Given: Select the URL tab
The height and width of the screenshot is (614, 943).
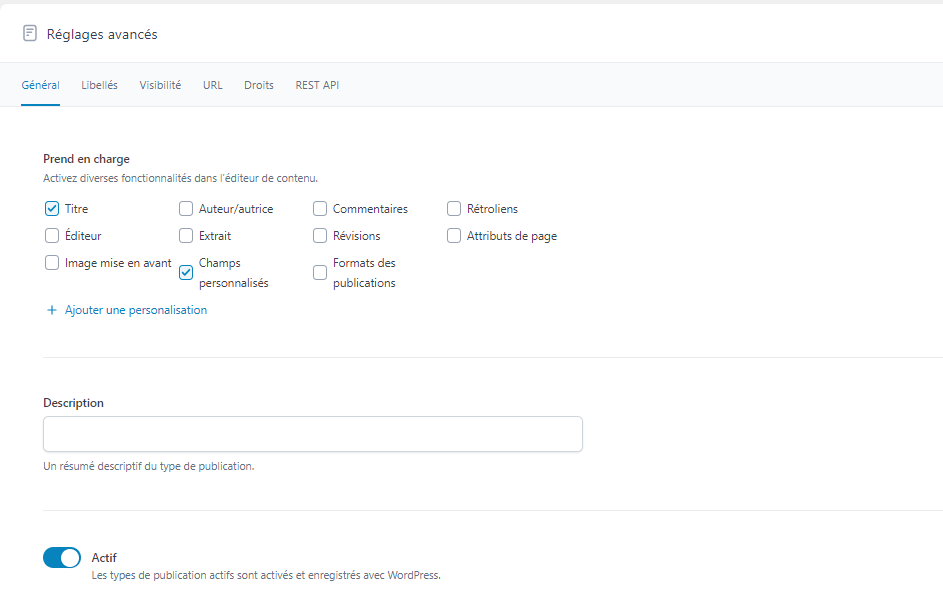Looking at the screenshot, I should pos(212,85).
